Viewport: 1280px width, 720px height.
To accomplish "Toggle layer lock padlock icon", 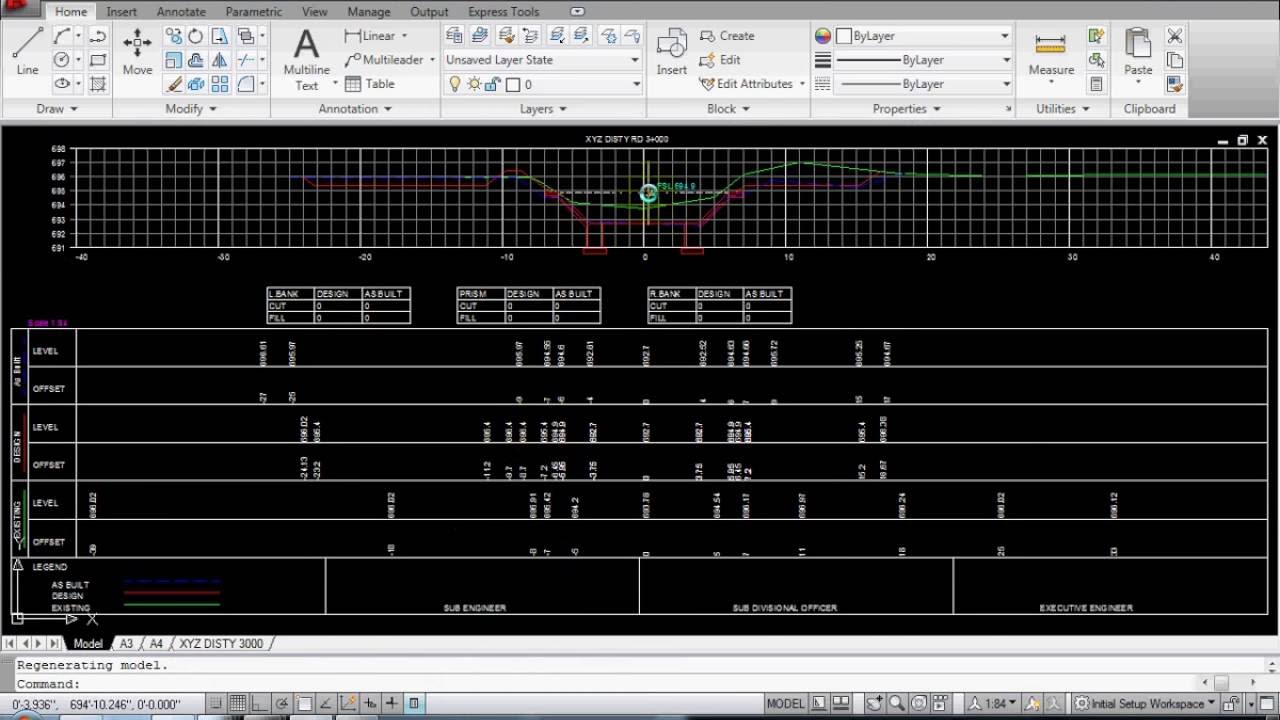I will 492,85.
